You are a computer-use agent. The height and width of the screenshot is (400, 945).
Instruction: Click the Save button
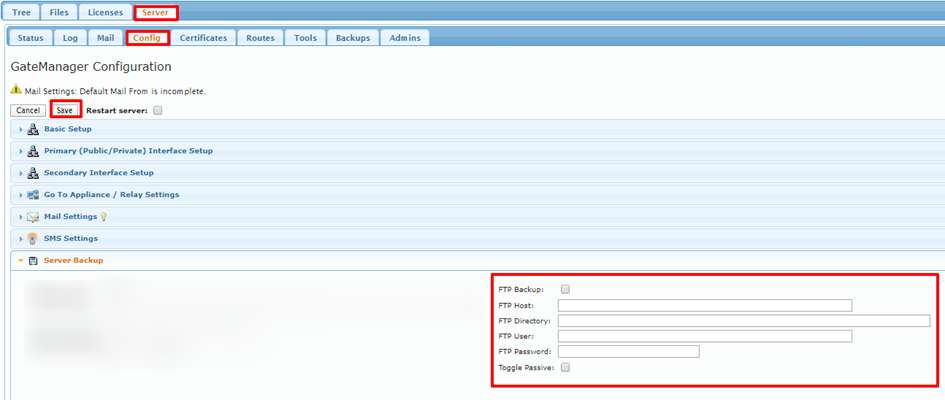[64, 110]
